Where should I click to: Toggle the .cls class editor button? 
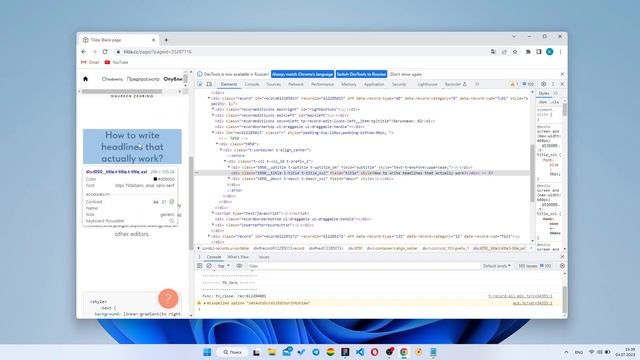tap(555, 102)
